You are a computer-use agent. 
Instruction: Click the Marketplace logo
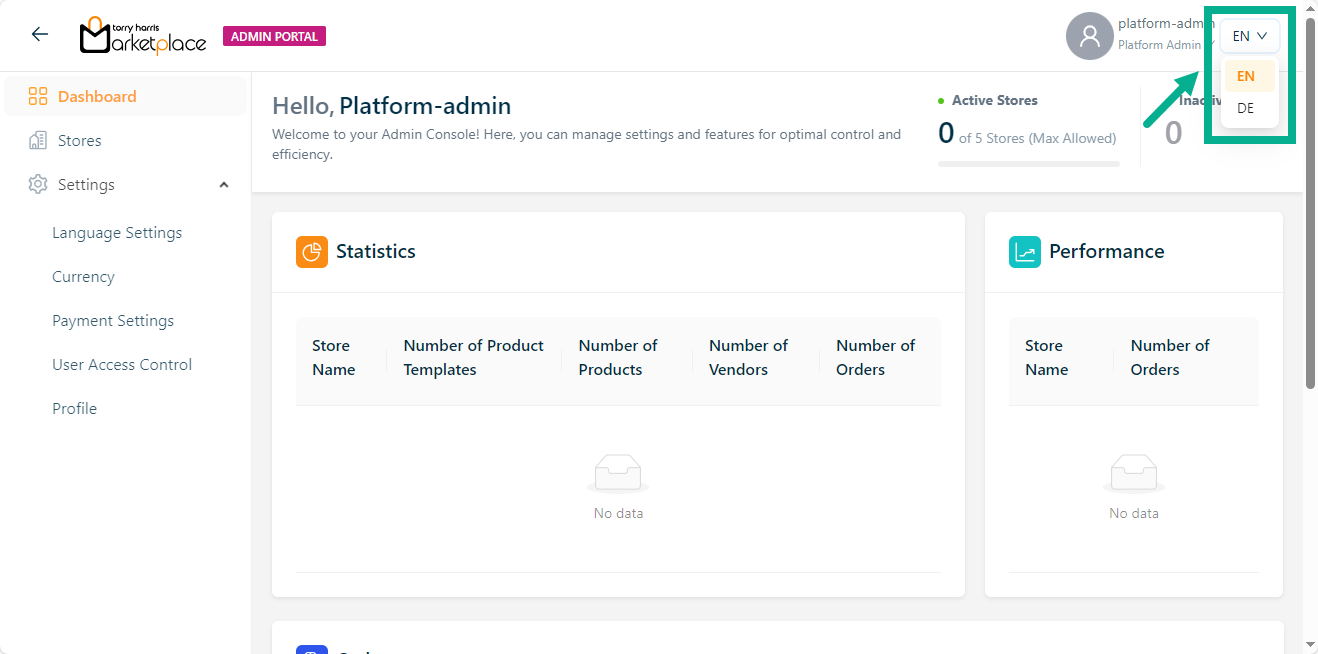[x=143, y=36]
